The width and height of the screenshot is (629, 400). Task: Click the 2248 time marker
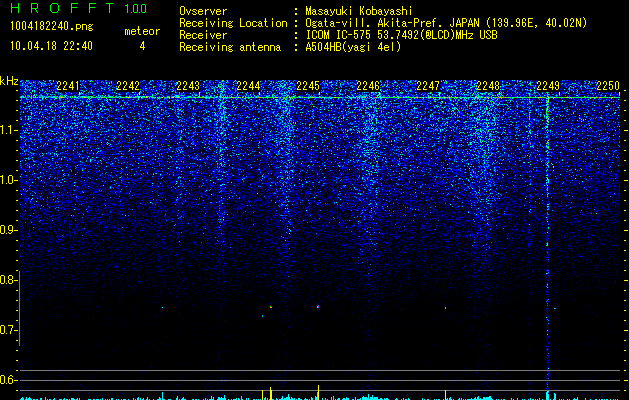point(488,85)
